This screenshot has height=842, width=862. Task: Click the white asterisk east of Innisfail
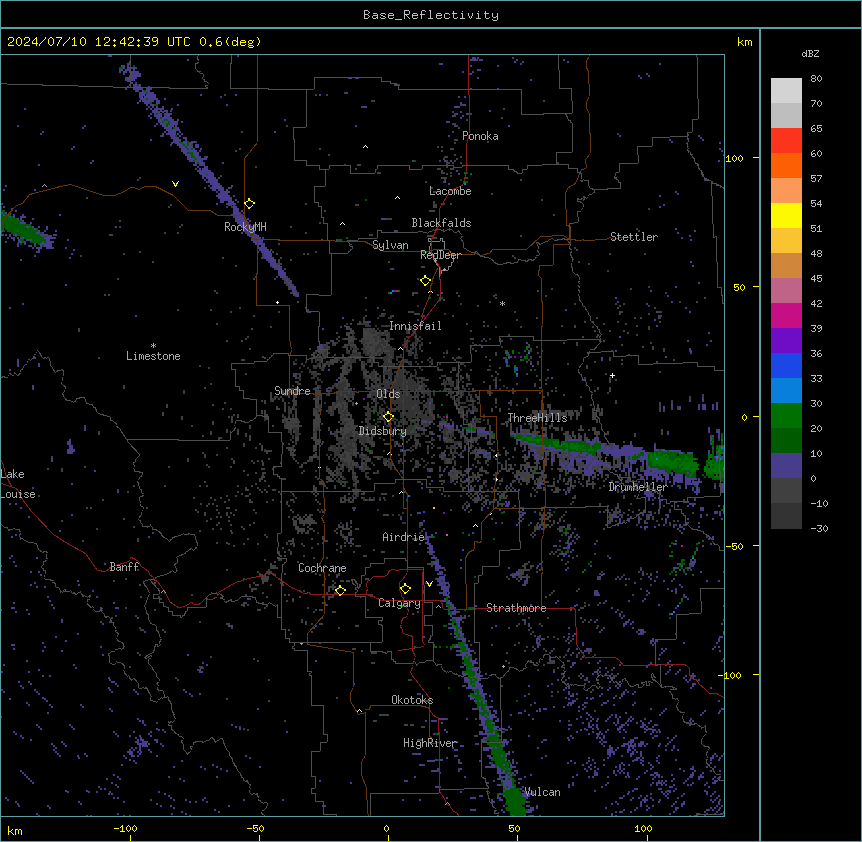tap(502, 303)
